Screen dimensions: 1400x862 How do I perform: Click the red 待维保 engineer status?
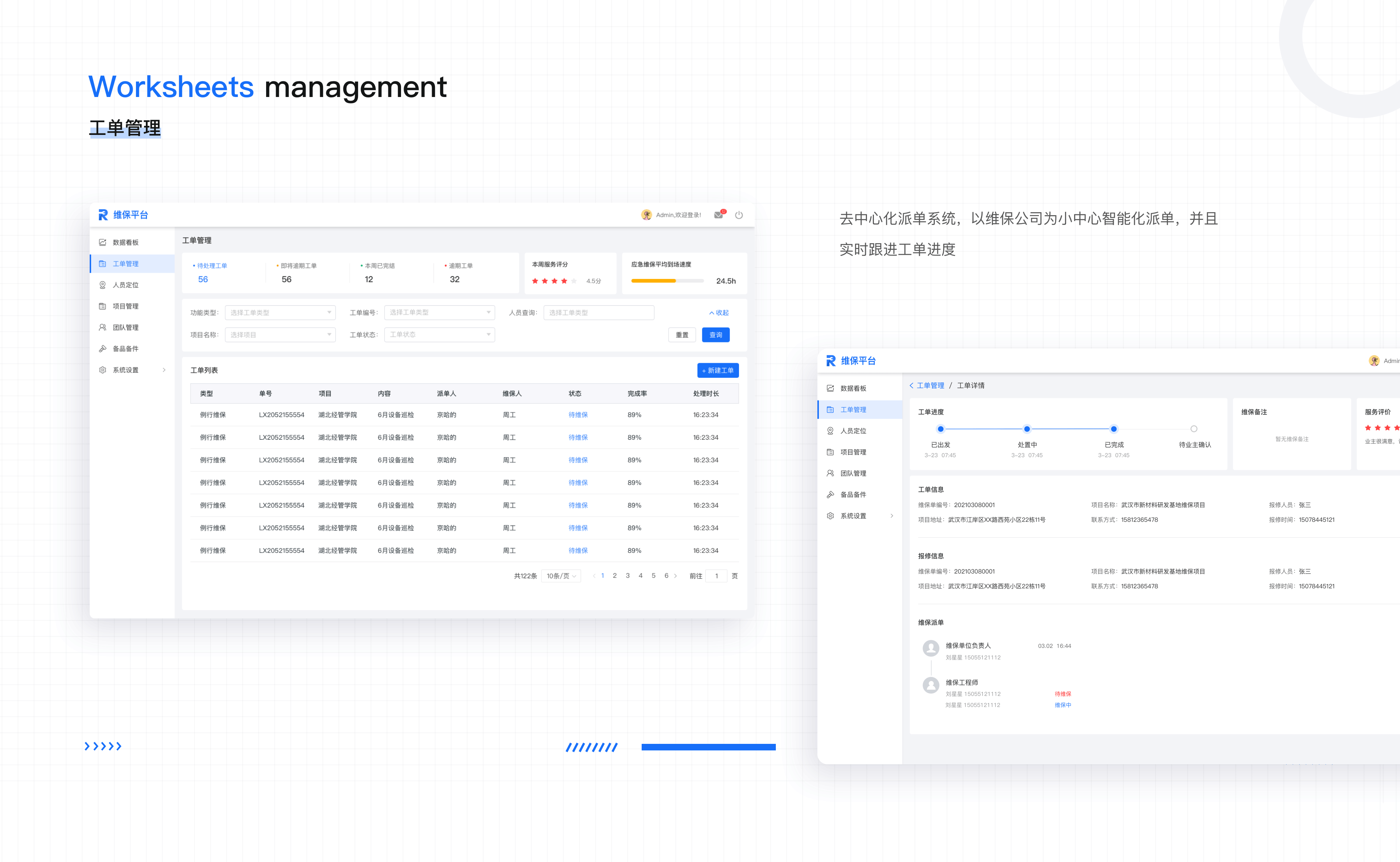(1062, 694)
